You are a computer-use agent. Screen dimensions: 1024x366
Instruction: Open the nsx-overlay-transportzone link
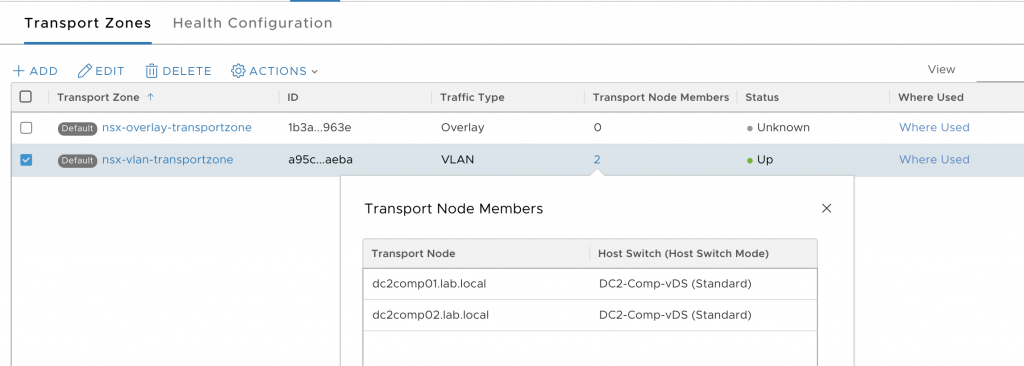click(177, 127)
